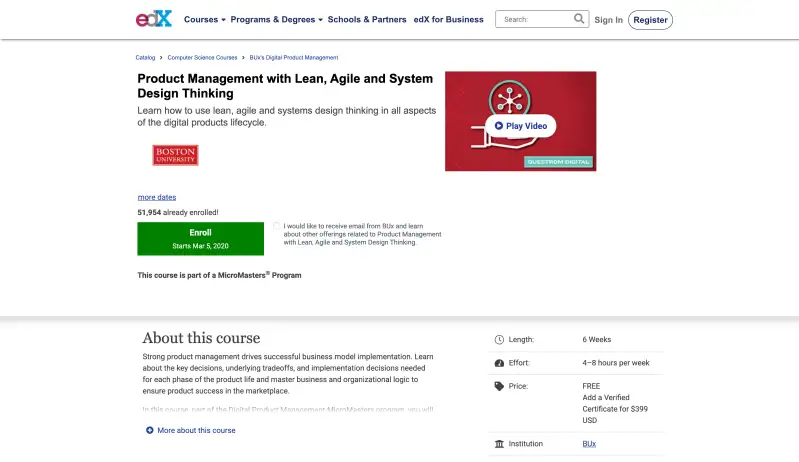Click the BUx institution link
Screen dimensions: 799x462
[x=589, y=444]
